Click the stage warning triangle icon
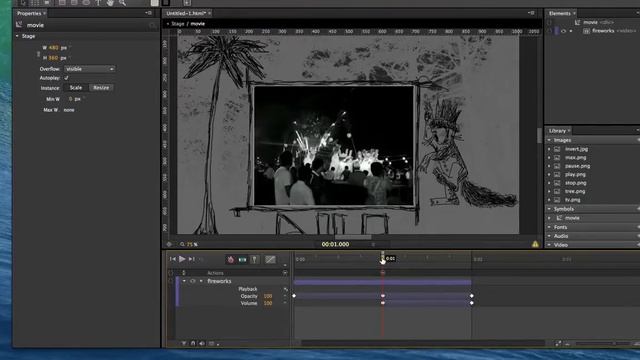This screenshot has width=640, height=360. click(x=535, y=244)
